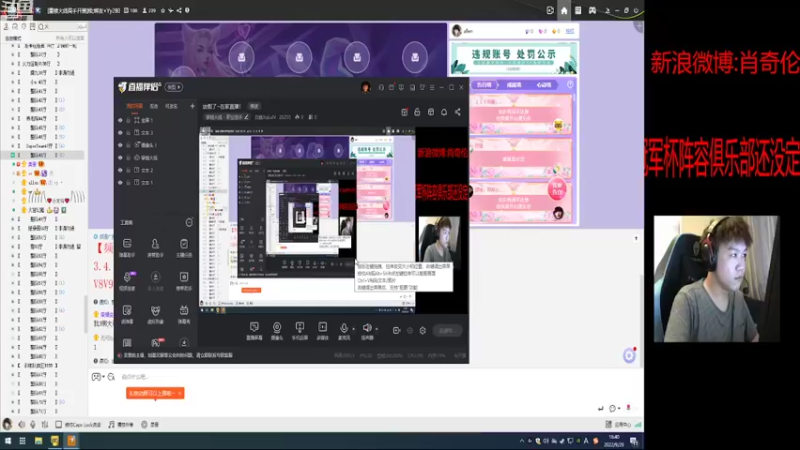This screenshot has height=450, width=800.
Task: Click the user avatar in streaming app title bar
Action: click(366, 87)
